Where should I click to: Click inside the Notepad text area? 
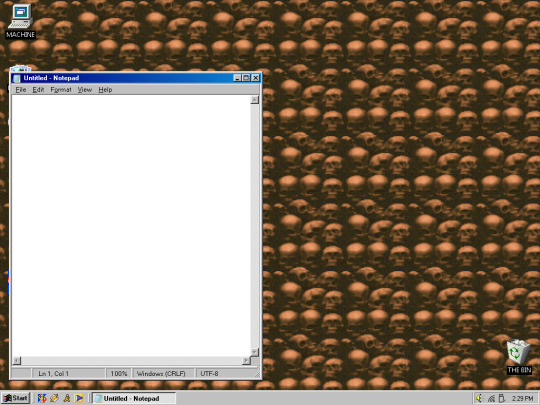click(x=131, y=226)
